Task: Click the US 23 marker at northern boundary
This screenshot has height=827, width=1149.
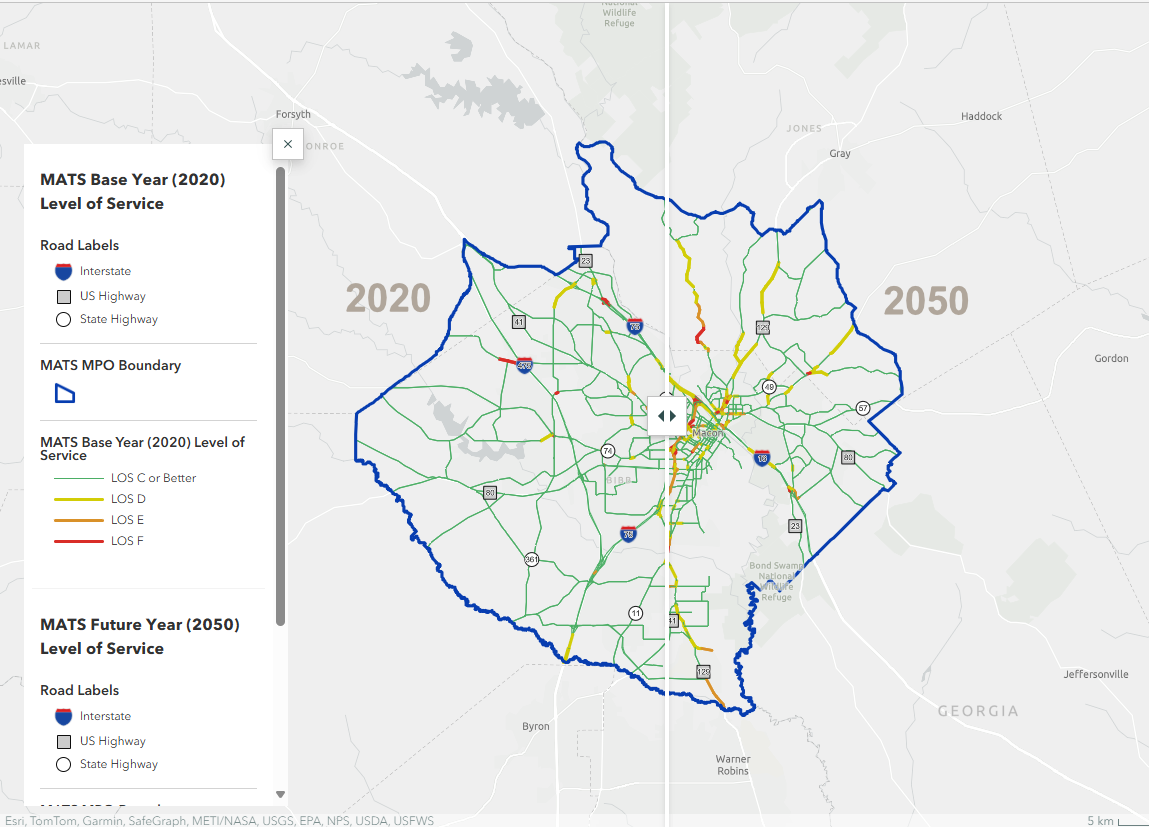Action: 585,261
